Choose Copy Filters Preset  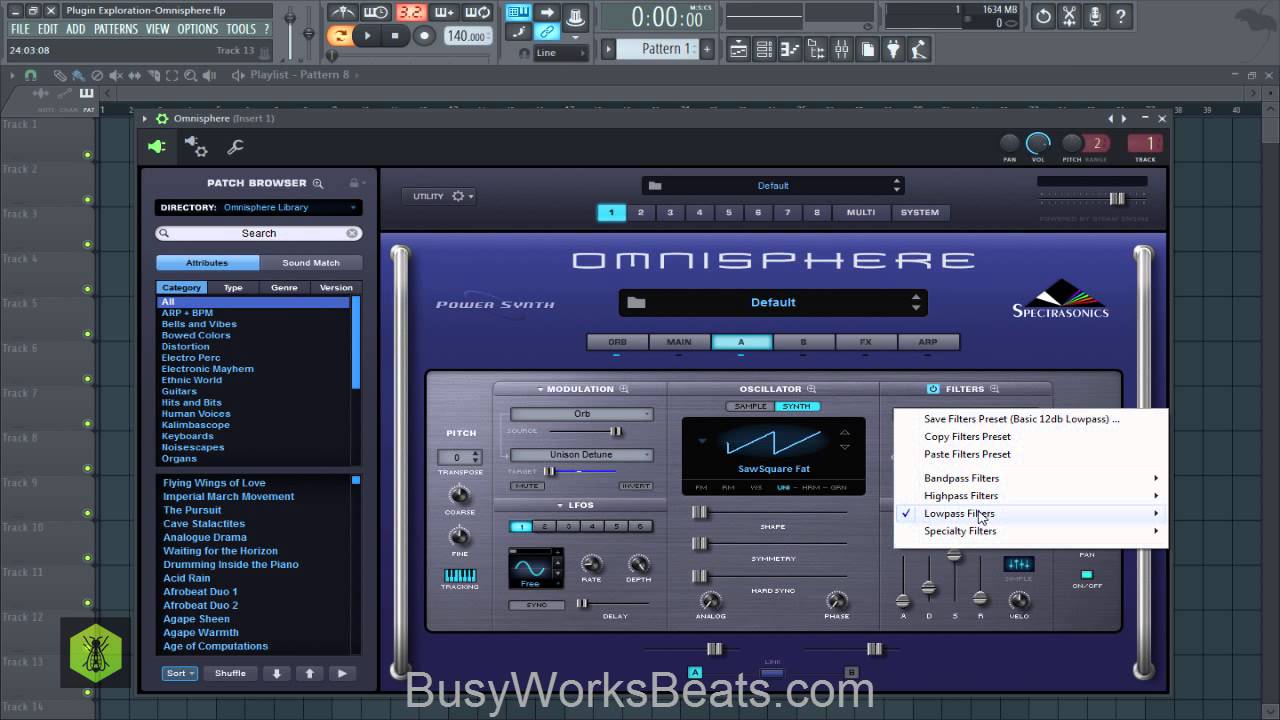(967, 436)
